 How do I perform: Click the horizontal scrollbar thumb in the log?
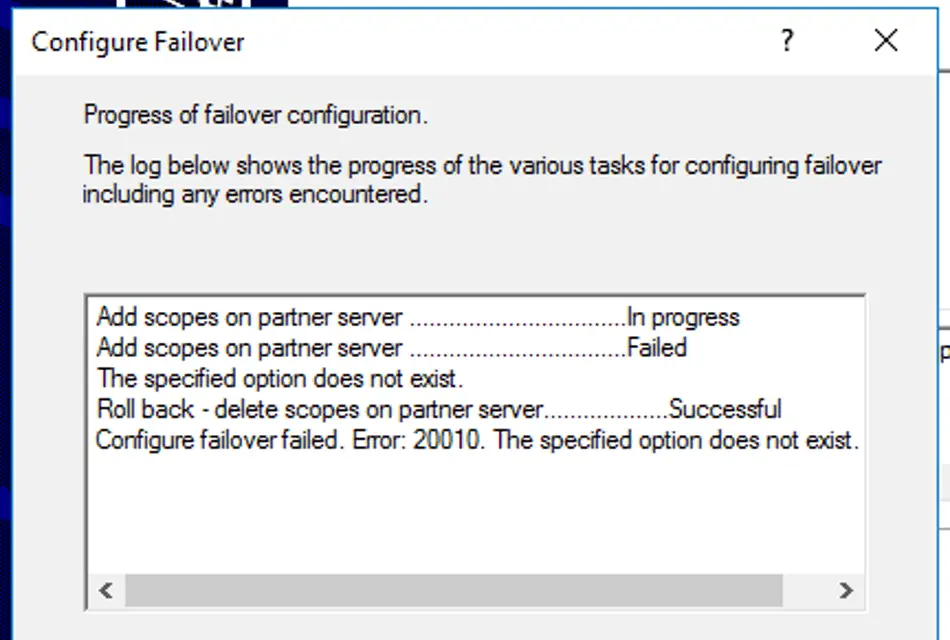pos(454,590)
